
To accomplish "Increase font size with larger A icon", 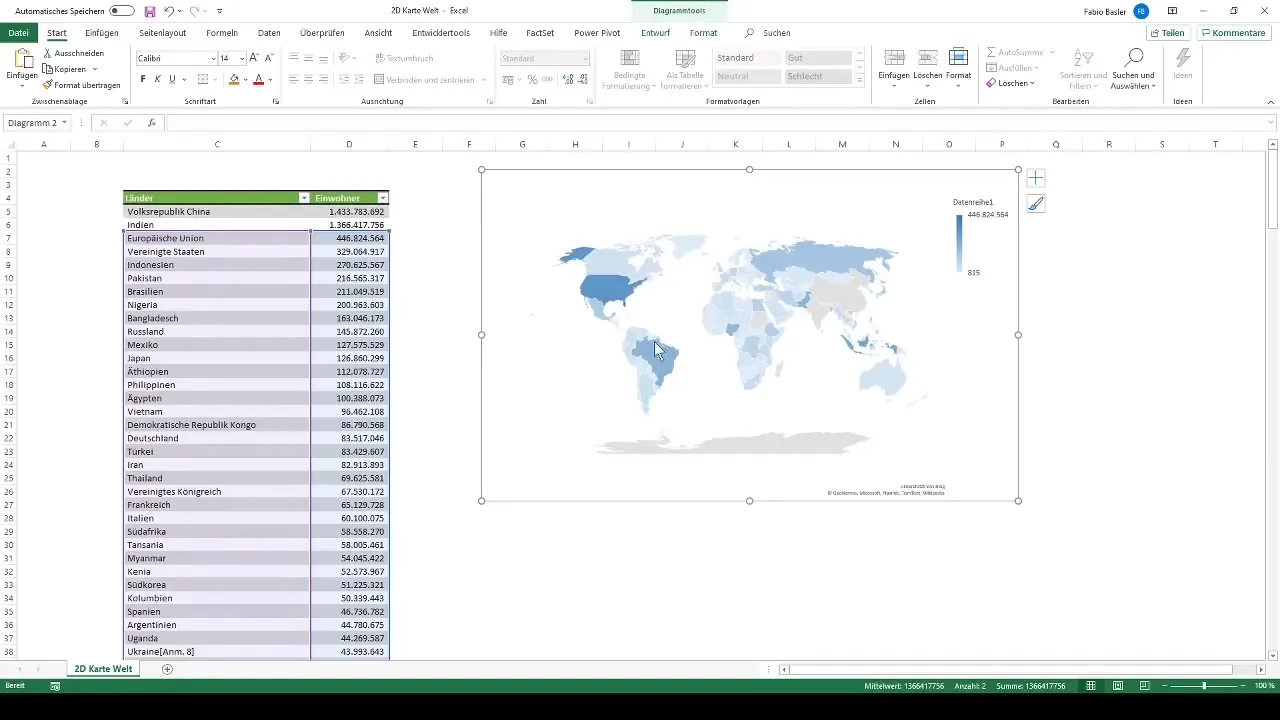I will point(254,59).
